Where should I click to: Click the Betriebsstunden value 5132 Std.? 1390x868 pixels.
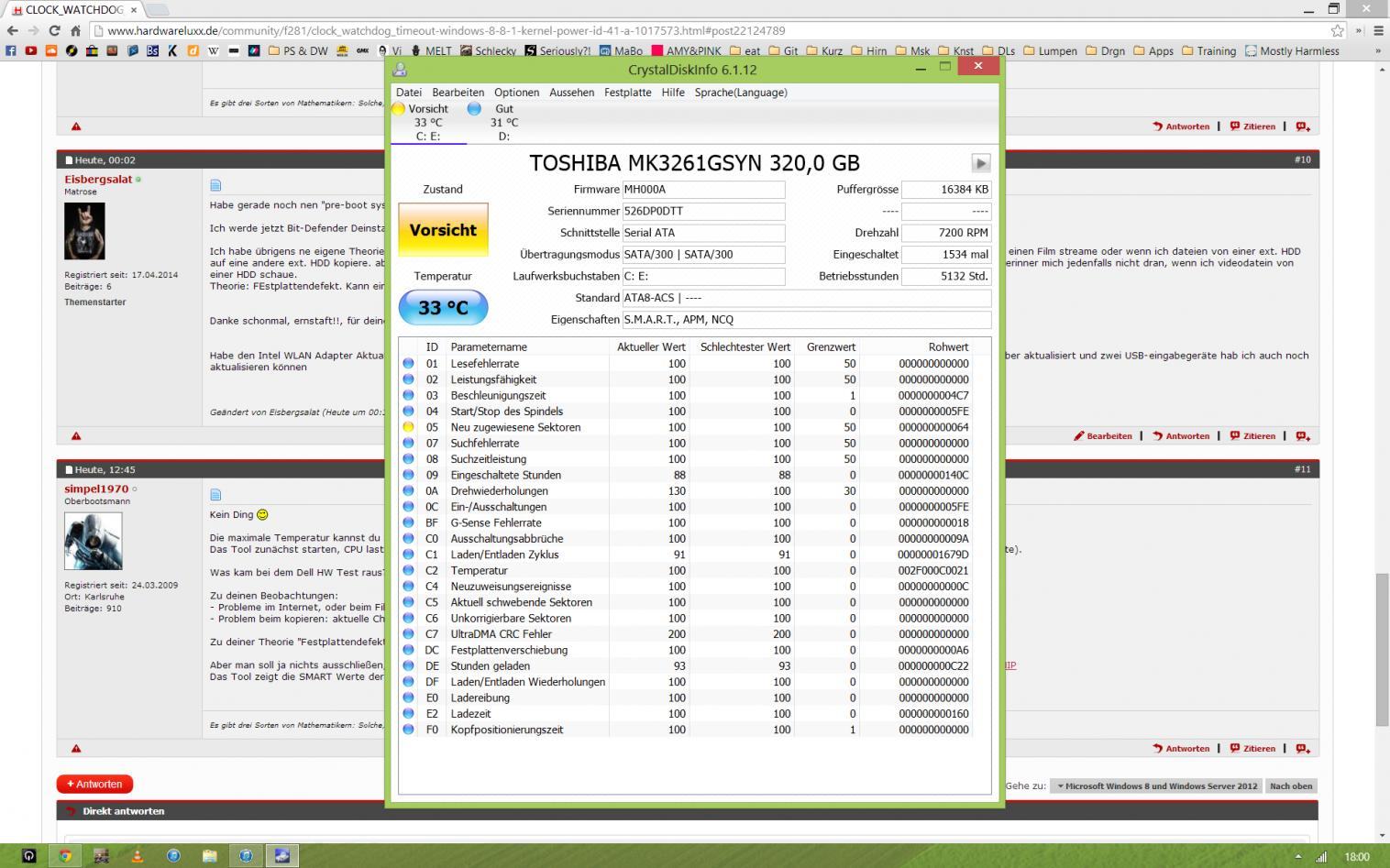pos(946,276)
